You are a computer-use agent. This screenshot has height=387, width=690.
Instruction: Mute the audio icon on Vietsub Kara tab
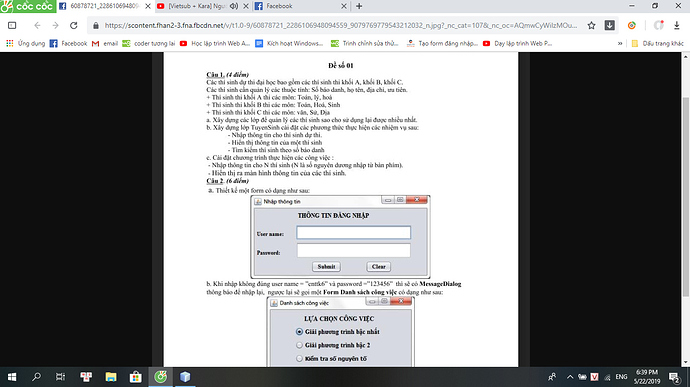[234, 6]
